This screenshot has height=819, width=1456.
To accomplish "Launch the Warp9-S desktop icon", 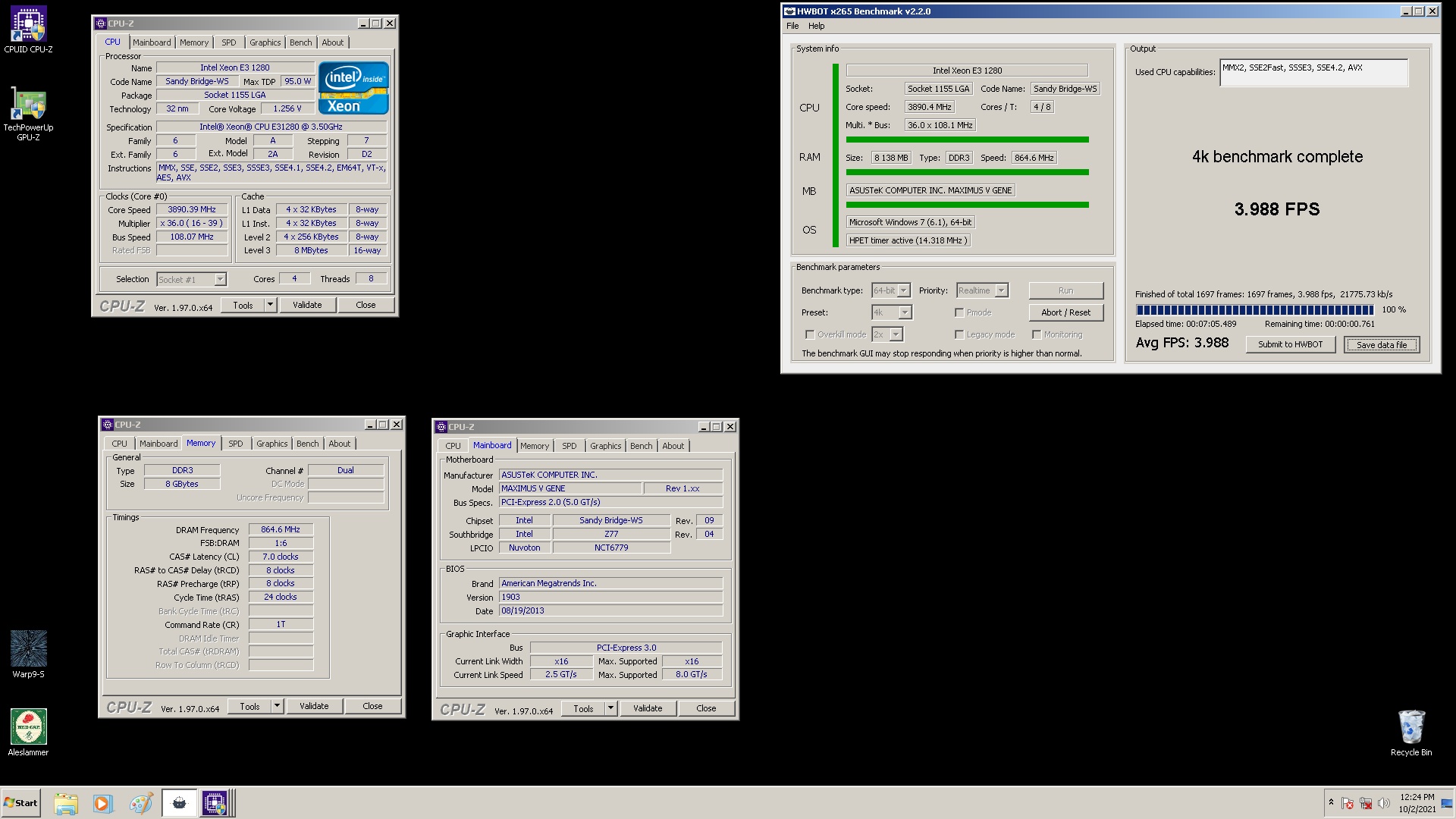I will click(x=28, y=654).
